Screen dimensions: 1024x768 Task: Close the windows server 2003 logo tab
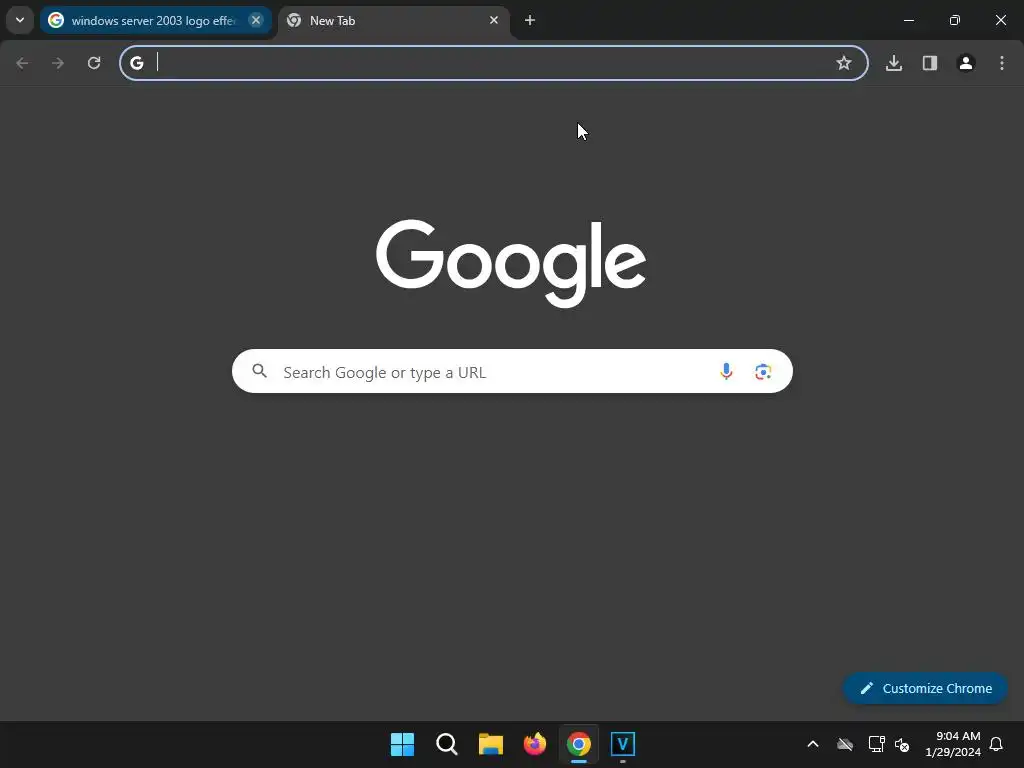pyautogui.click(x=257, y=20)
